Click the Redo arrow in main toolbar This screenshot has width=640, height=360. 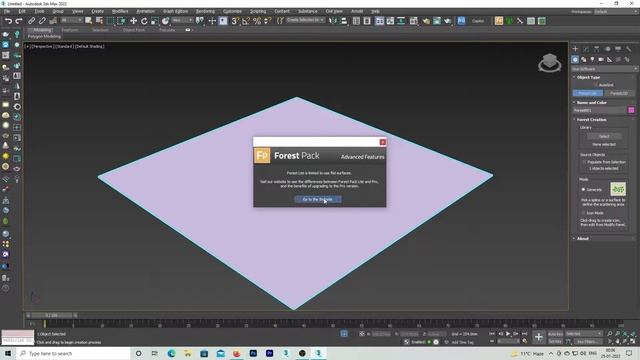tap(19, 21)
